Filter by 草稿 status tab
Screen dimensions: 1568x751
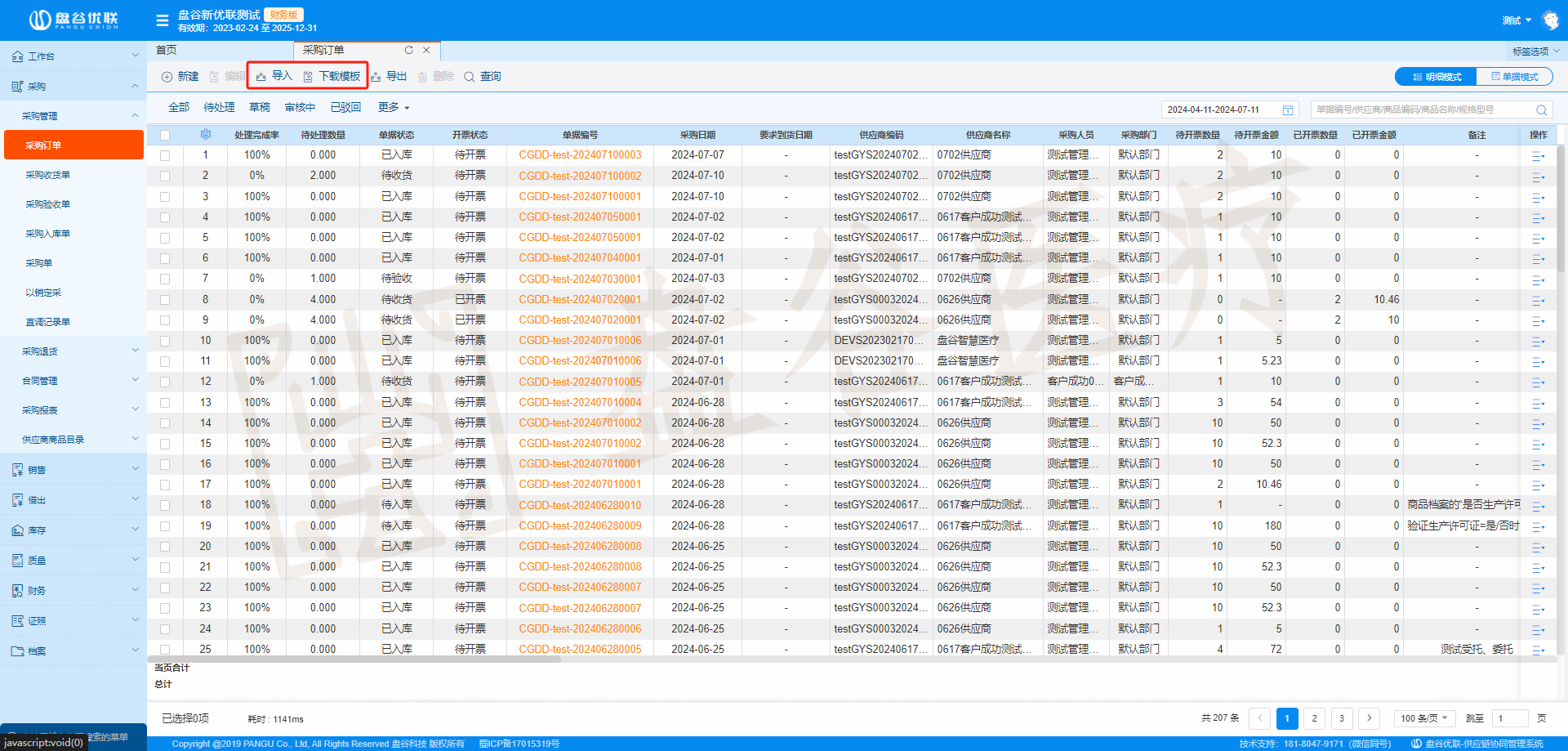pos(260,107)
